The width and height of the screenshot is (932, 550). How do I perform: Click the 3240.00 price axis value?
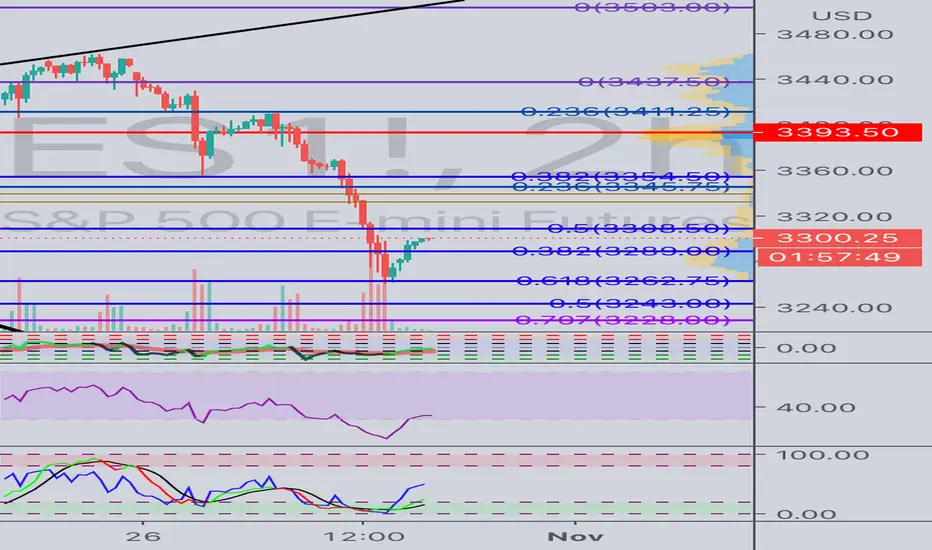[x=835, y=307]
